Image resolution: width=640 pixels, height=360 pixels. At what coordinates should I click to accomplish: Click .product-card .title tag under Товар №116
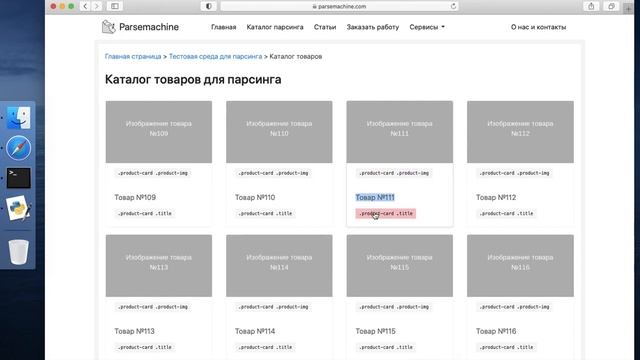click(506, 347)
